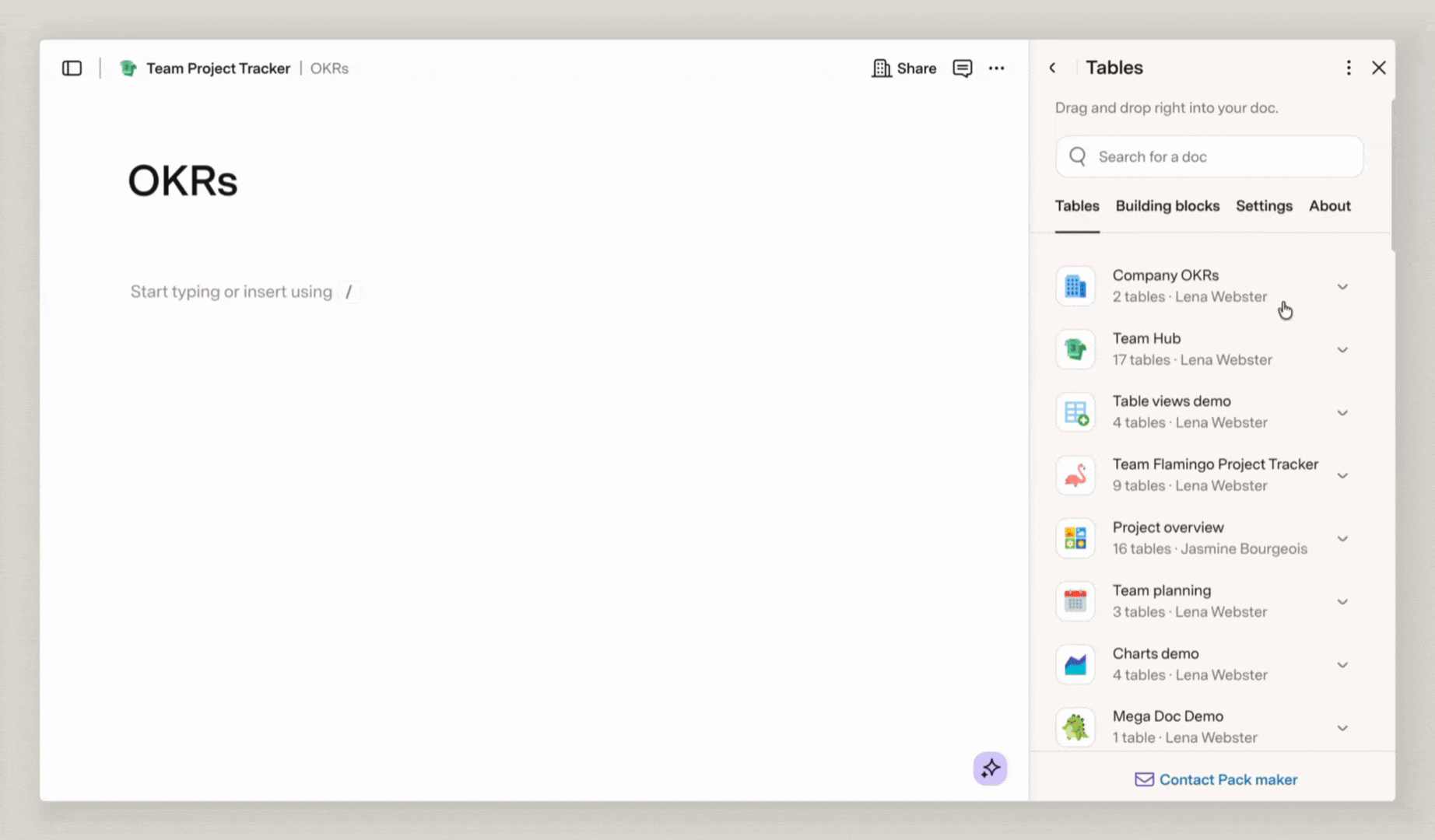Expand the Mega Doc Demo chevron
Image resolution: width=1435 pixels, height=840 pixels.
1342,728
